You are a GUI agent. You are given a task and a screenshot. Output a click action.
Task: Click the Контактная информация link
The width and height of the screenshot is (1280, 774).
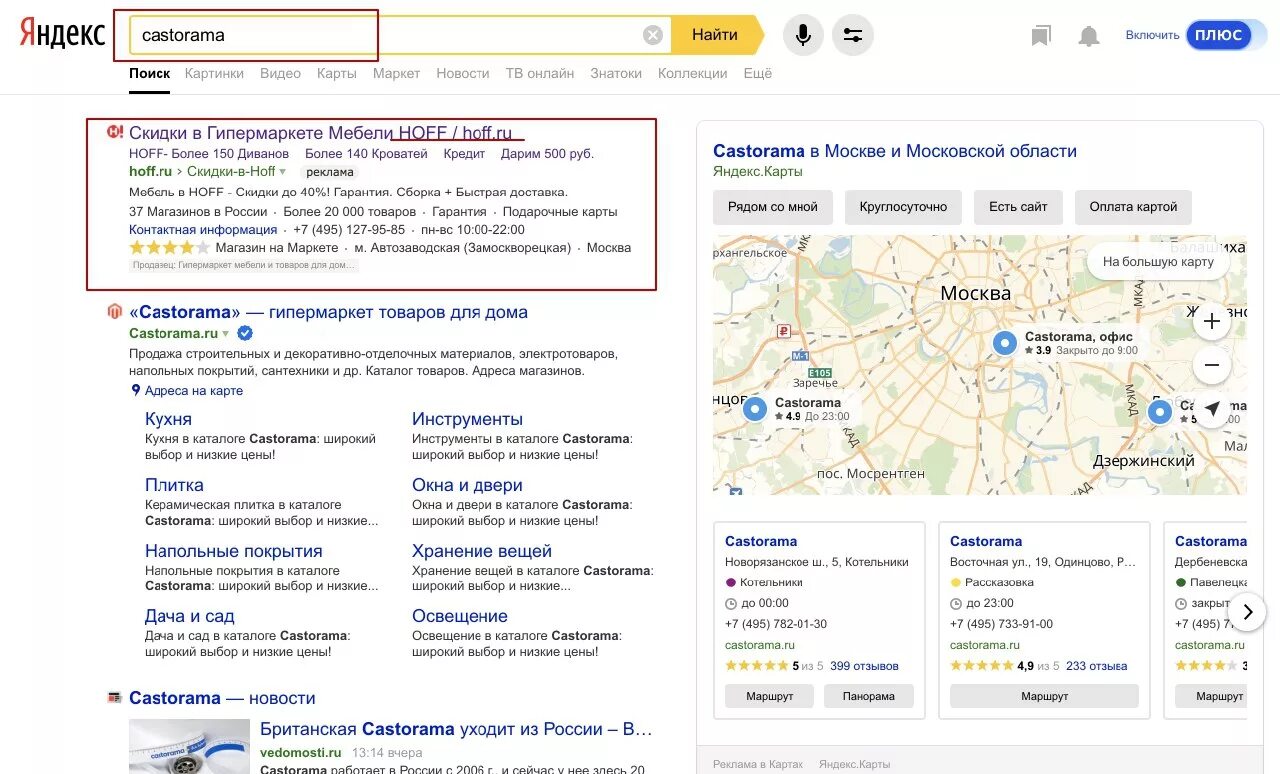coord(203,229)
